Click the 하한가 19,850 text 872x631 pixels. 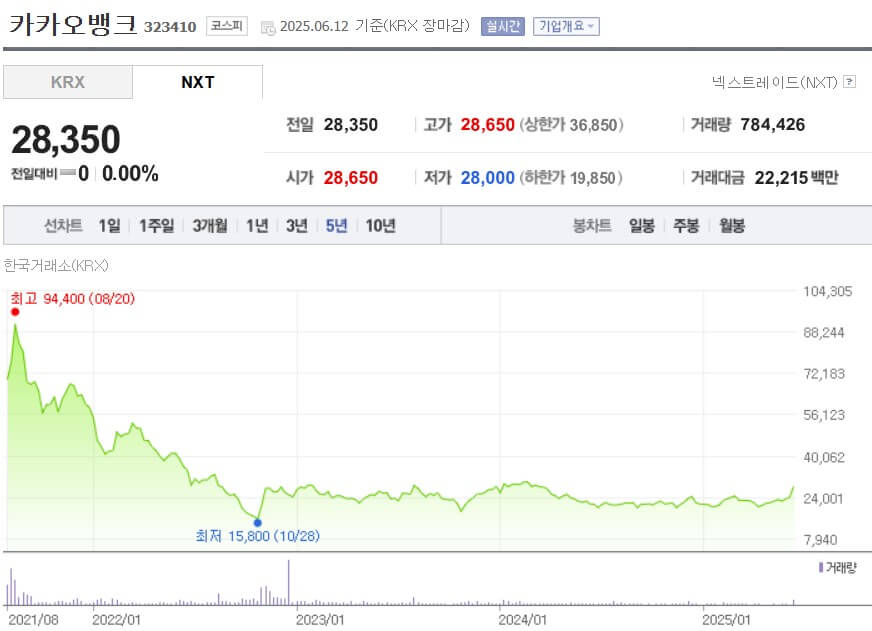coord(571,178)
